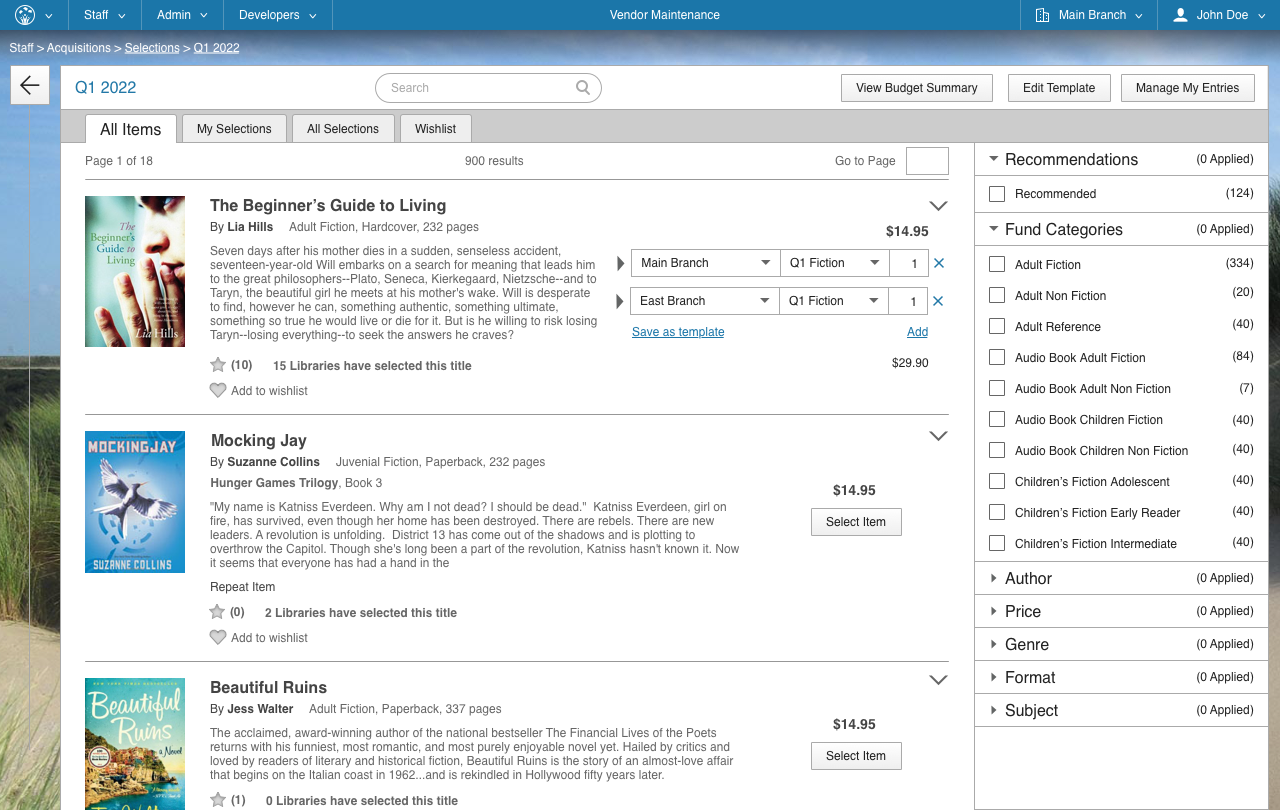
Task: Collapse the Beautiful Ruins entry with its chevron
Action: [938, 679]
